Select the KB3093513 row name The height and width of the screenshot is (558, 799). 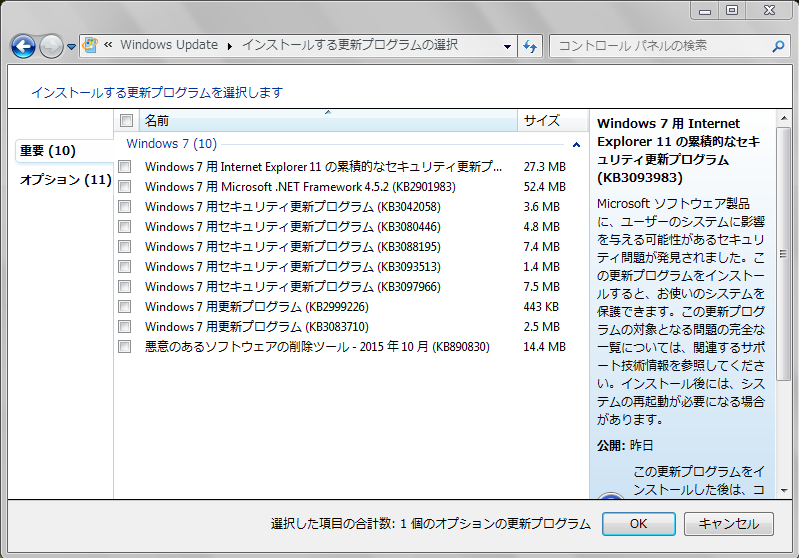tap(292, 267)
